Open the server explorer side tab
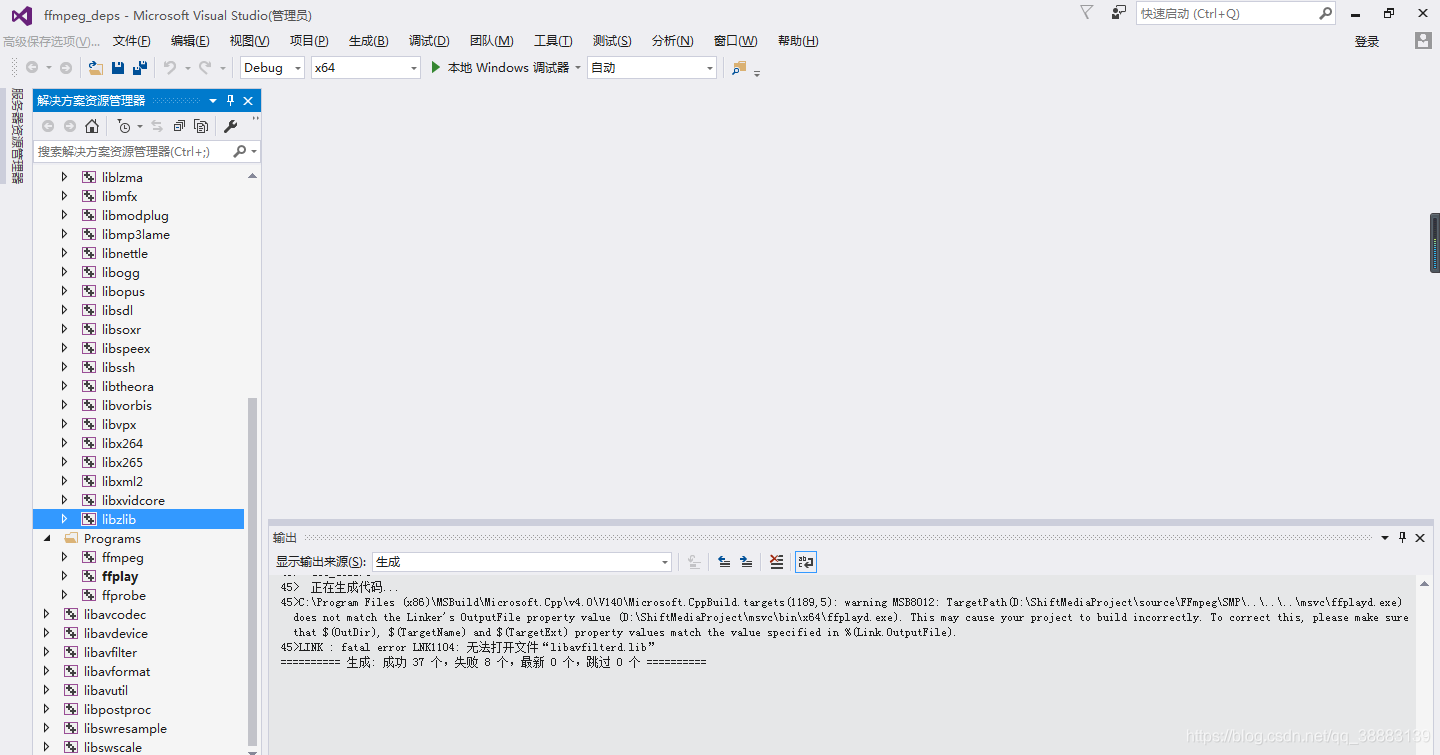Image resolution: width=1440 pixels, height=755 pixels. (x=16, y=136)
